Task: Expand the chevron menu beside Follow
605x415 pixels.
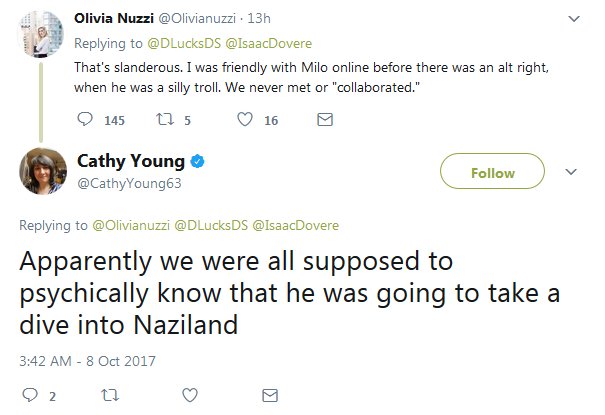Action: pyautogui.click(x=573, y=172)
